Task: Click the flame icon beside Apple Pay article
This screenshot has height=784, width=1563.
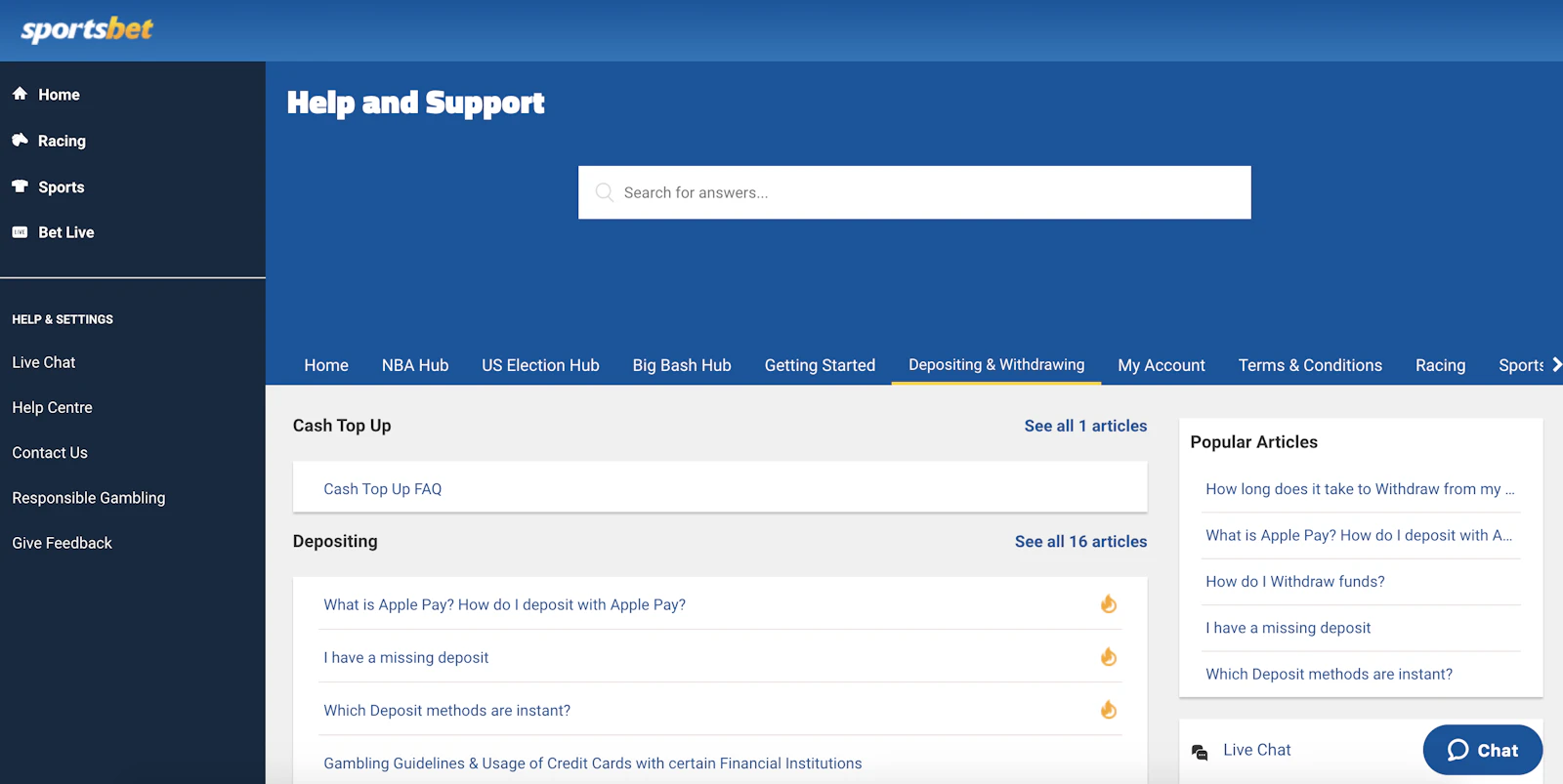Action: point(1109,604)
